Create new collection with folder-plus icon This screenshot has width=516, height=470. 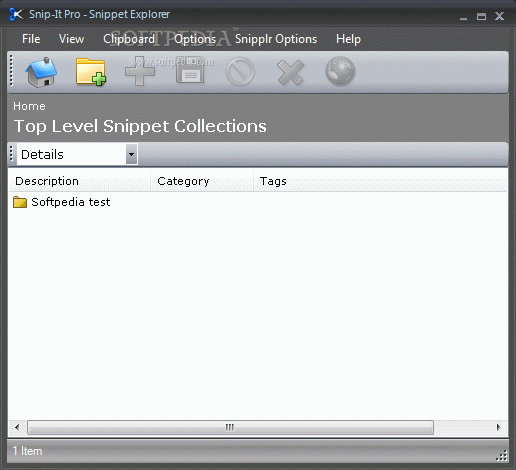(x=91, y=72)
